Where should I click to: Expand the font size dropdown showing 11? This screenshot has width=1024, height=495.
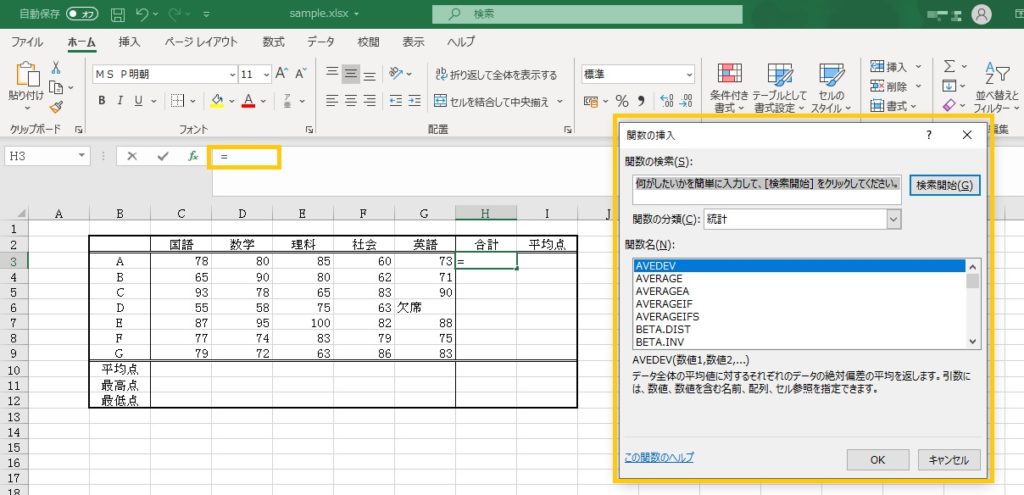pos(264,74)
